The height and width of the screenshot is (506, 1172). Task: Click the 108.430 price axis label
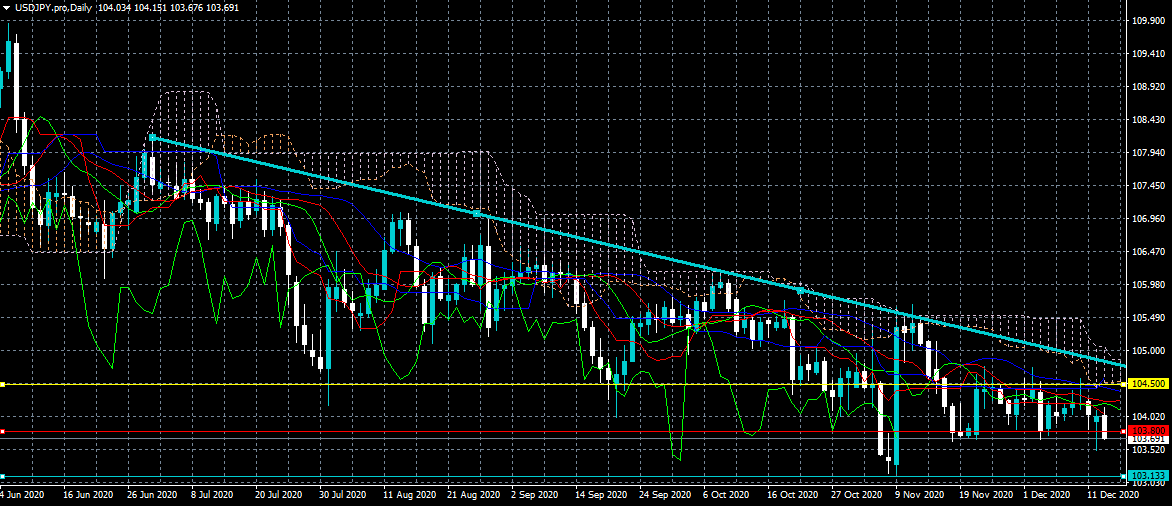coord(1147,120)
